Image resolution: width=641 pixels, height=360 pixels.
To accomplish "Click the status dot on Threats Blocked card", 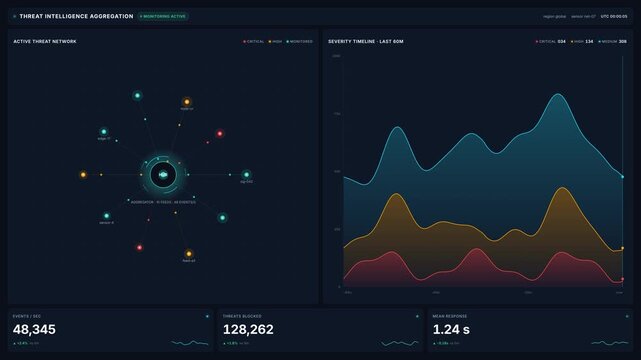I will click(417, 316).
